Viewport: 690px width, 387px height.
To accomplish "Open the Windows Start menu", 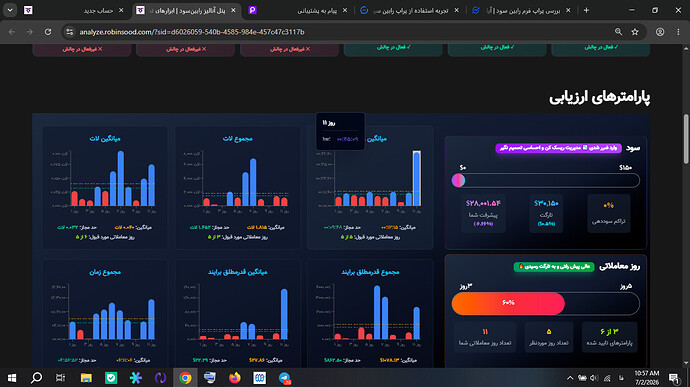I will 12,378.
